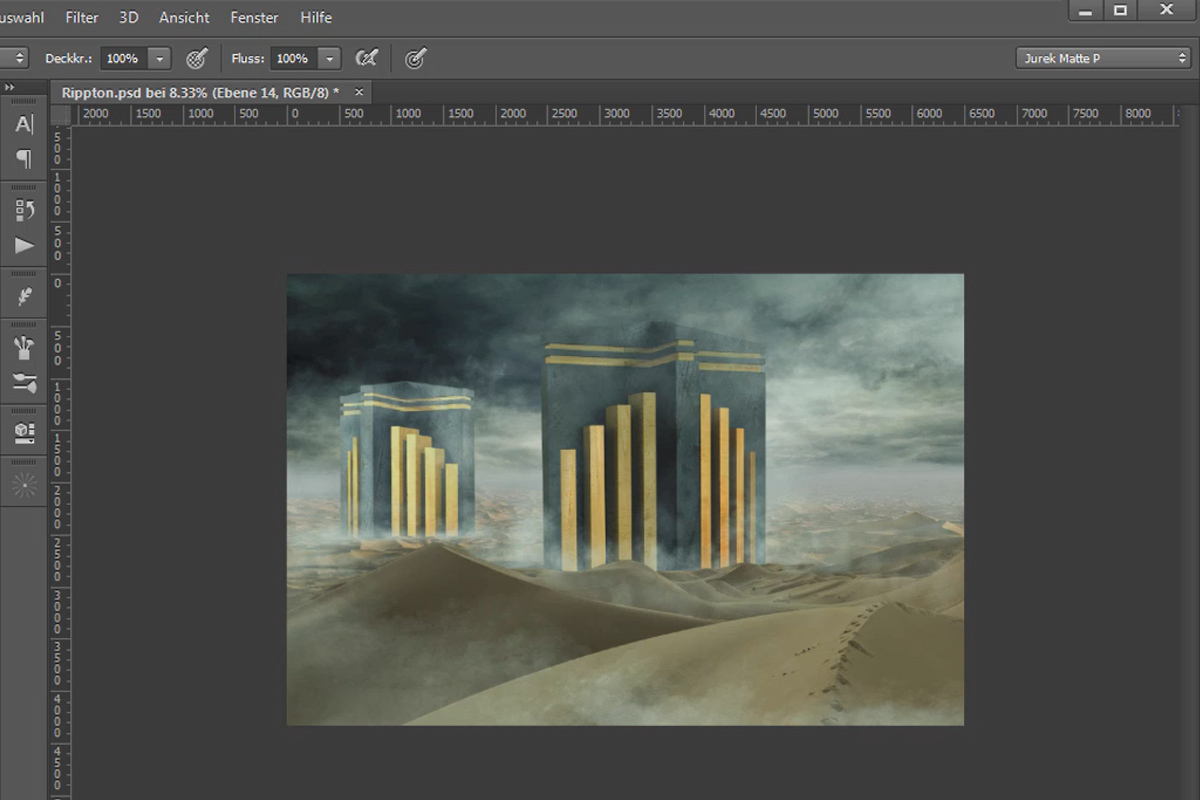This screenshot has height=800, width=1200.
Task: Open the History panel icon
Action: (x=24, y=210)
